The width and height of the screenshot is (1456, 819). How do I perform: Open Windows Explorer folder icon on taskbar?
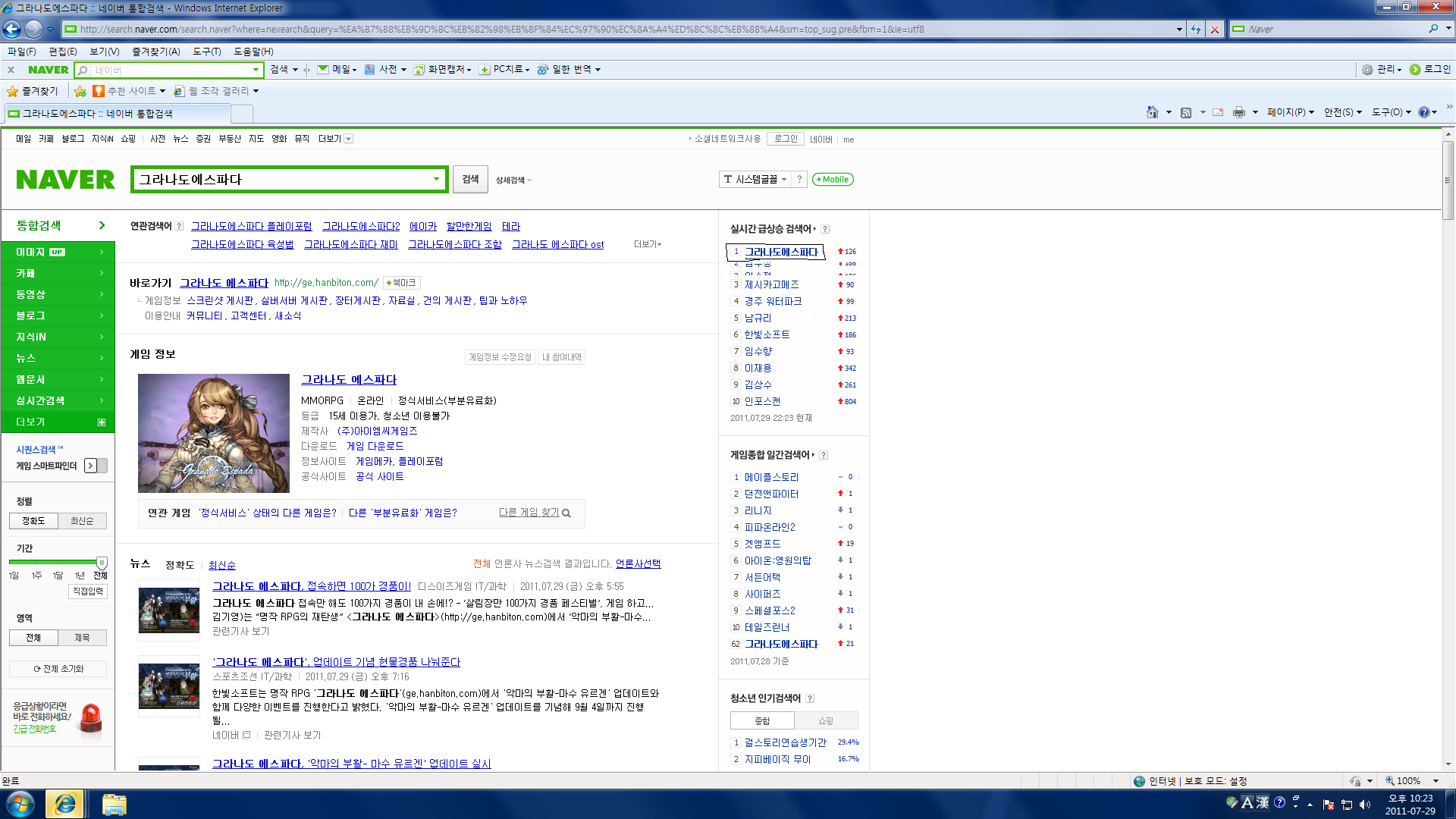(114, 804)
